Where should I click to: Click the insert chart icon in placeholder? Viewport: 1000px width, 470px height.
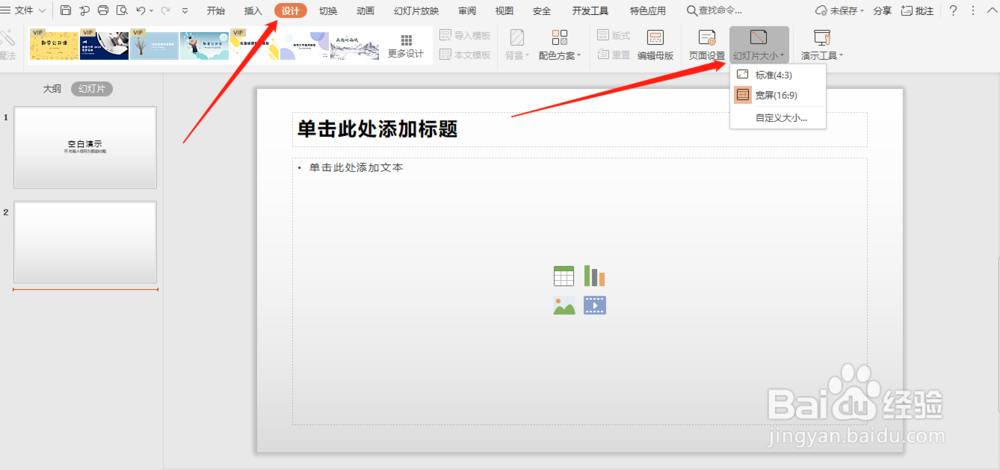coord(594,276)
